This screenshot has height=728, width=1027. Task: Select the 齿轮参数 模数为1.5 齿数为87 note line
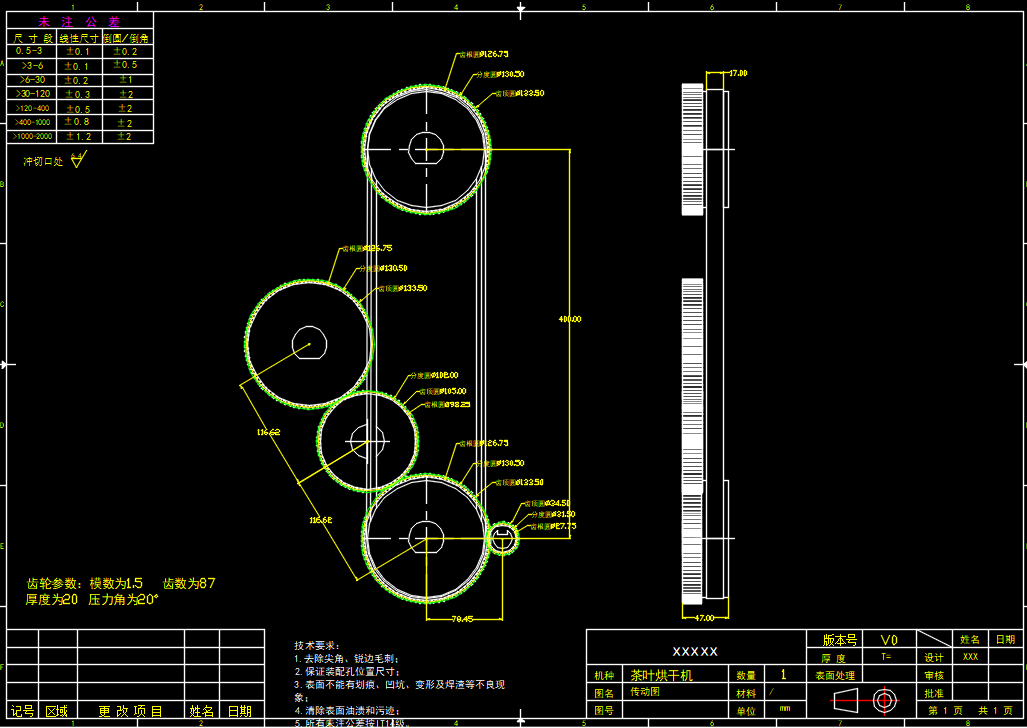click(x=121, y=583)
